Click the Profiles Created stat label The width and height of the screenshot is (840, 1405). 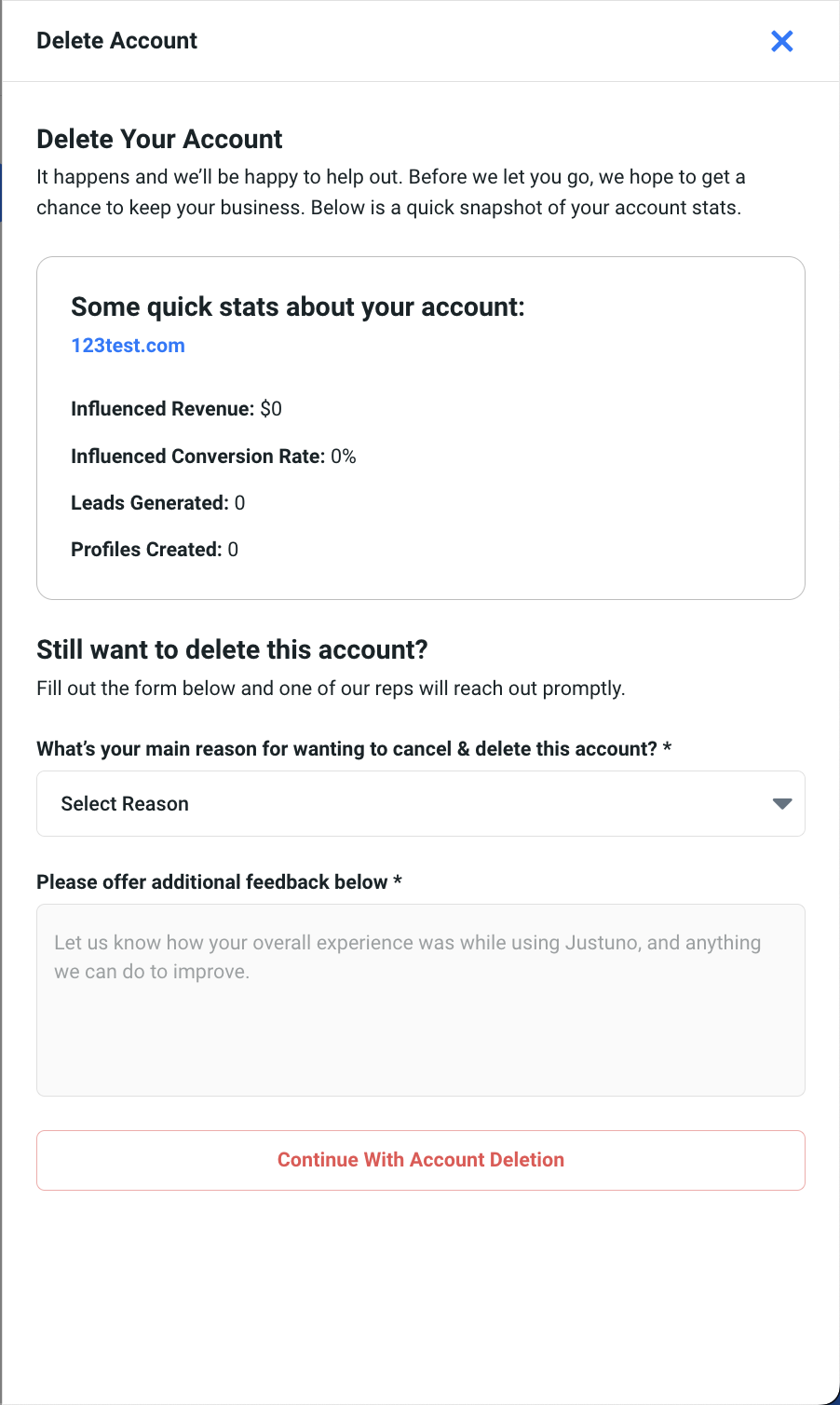pos(146,550)
